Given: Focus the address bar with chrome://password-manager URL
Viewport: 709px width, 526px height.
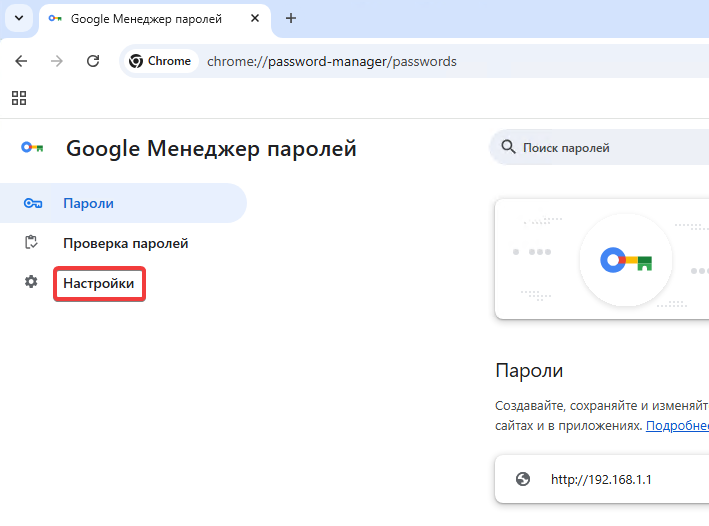Looking at the screenshot, I should (x=400, y=61).
